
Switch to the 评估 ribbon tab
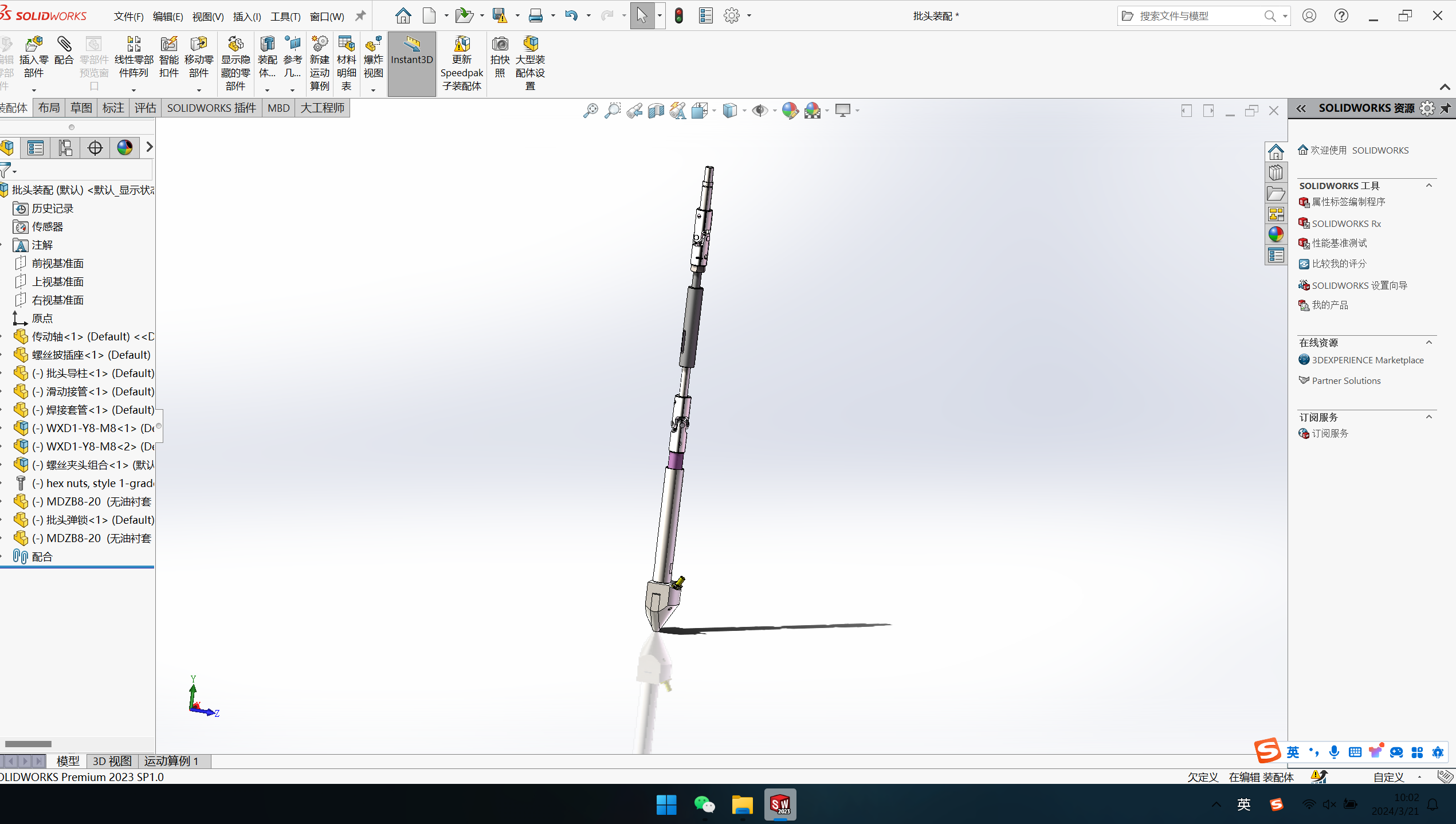coord(145,108)
